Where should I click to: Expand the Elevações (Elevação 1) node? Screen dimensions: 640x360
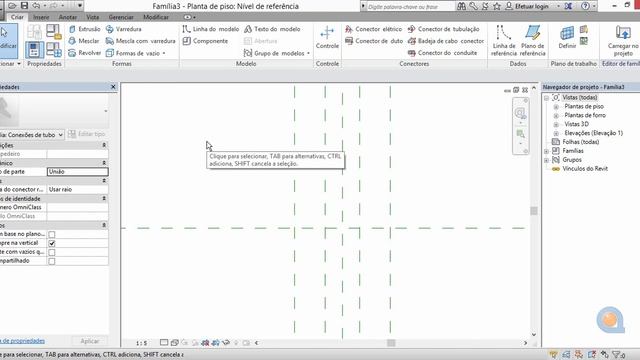click(x=556, y=133)
